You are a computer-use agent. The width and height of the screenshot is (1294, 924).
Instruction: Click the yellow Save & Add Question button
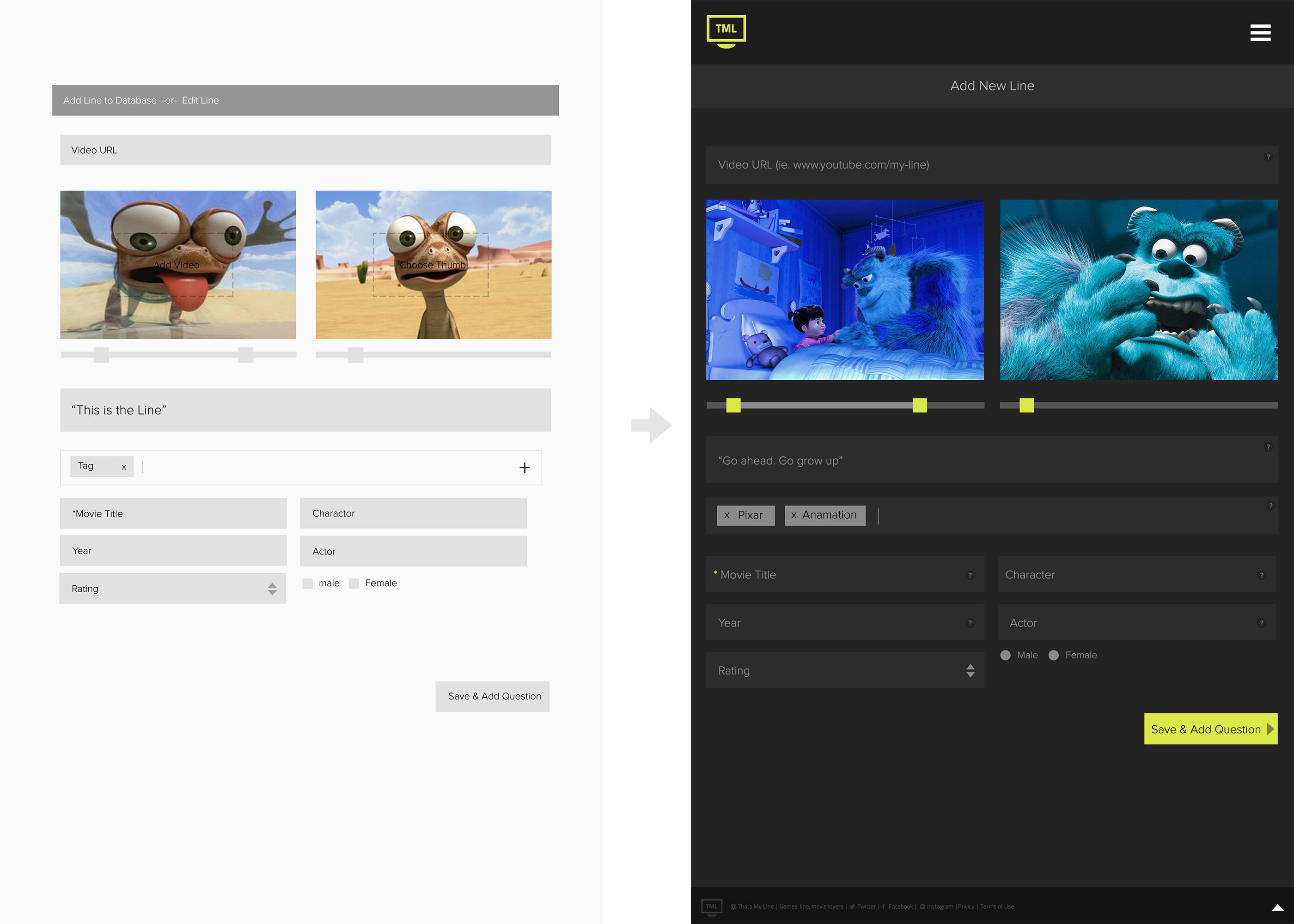1211,729
